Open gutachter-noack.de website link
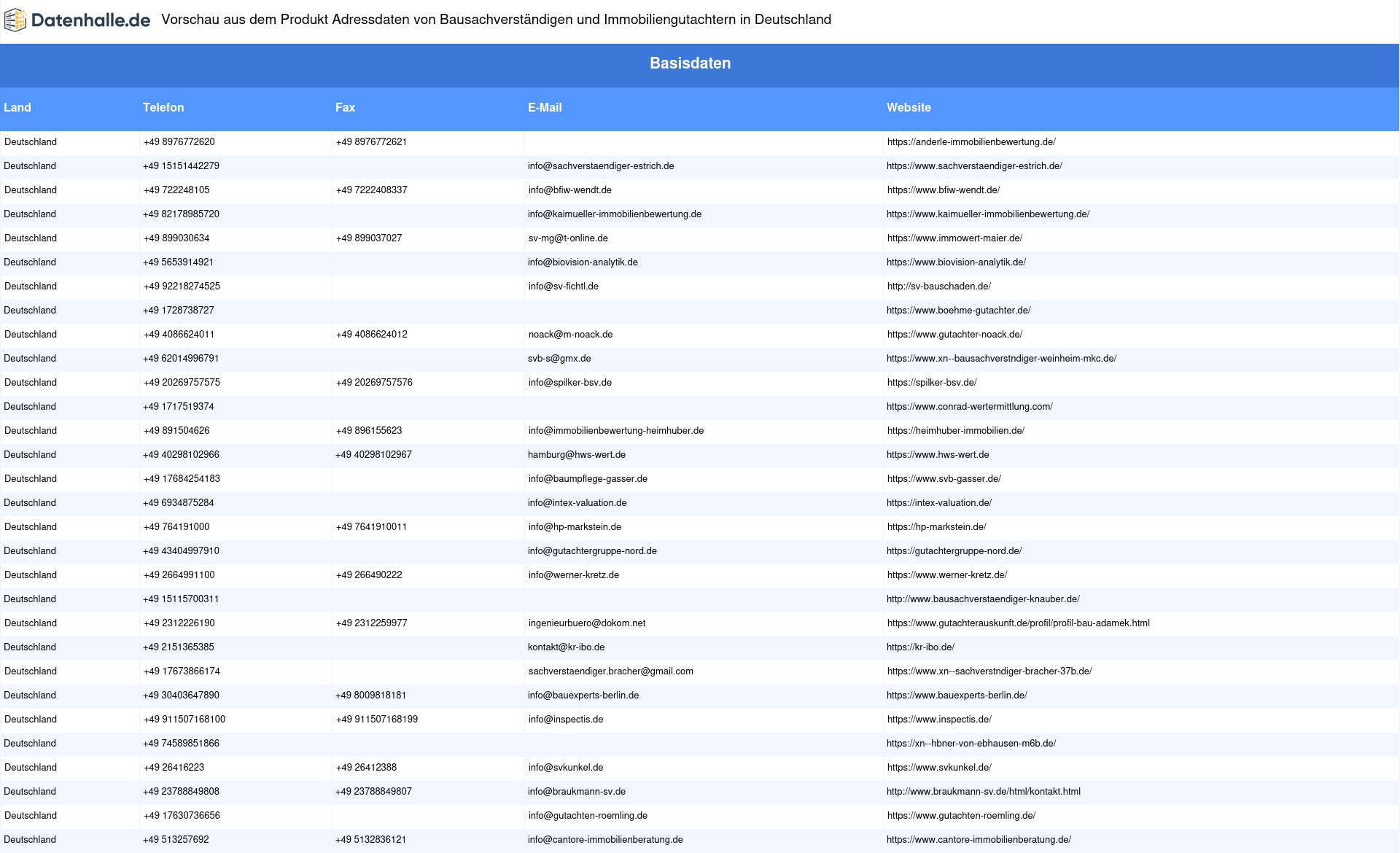Image resolution: width=1400 pixels, height=853 pixels. coord(954,335)
